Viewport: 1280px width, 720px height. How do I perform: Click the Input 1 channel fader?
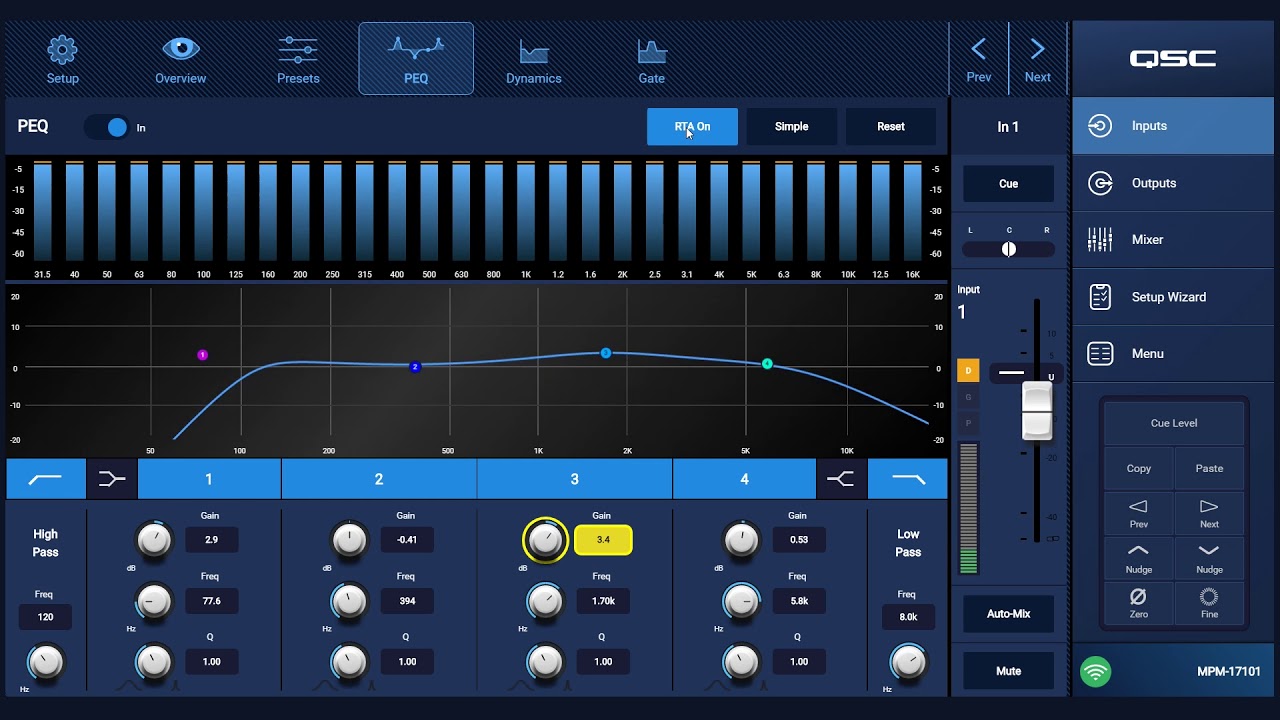click(1037, 410)
